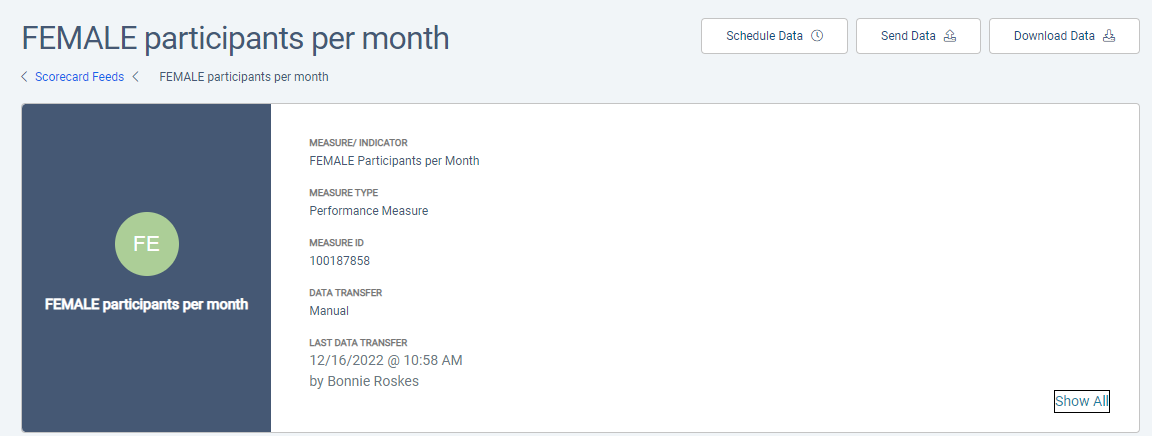The width and height of the screenshot is (1152, 436).
Task: Click the upload icon in Send Data
Action: point(950,36)
